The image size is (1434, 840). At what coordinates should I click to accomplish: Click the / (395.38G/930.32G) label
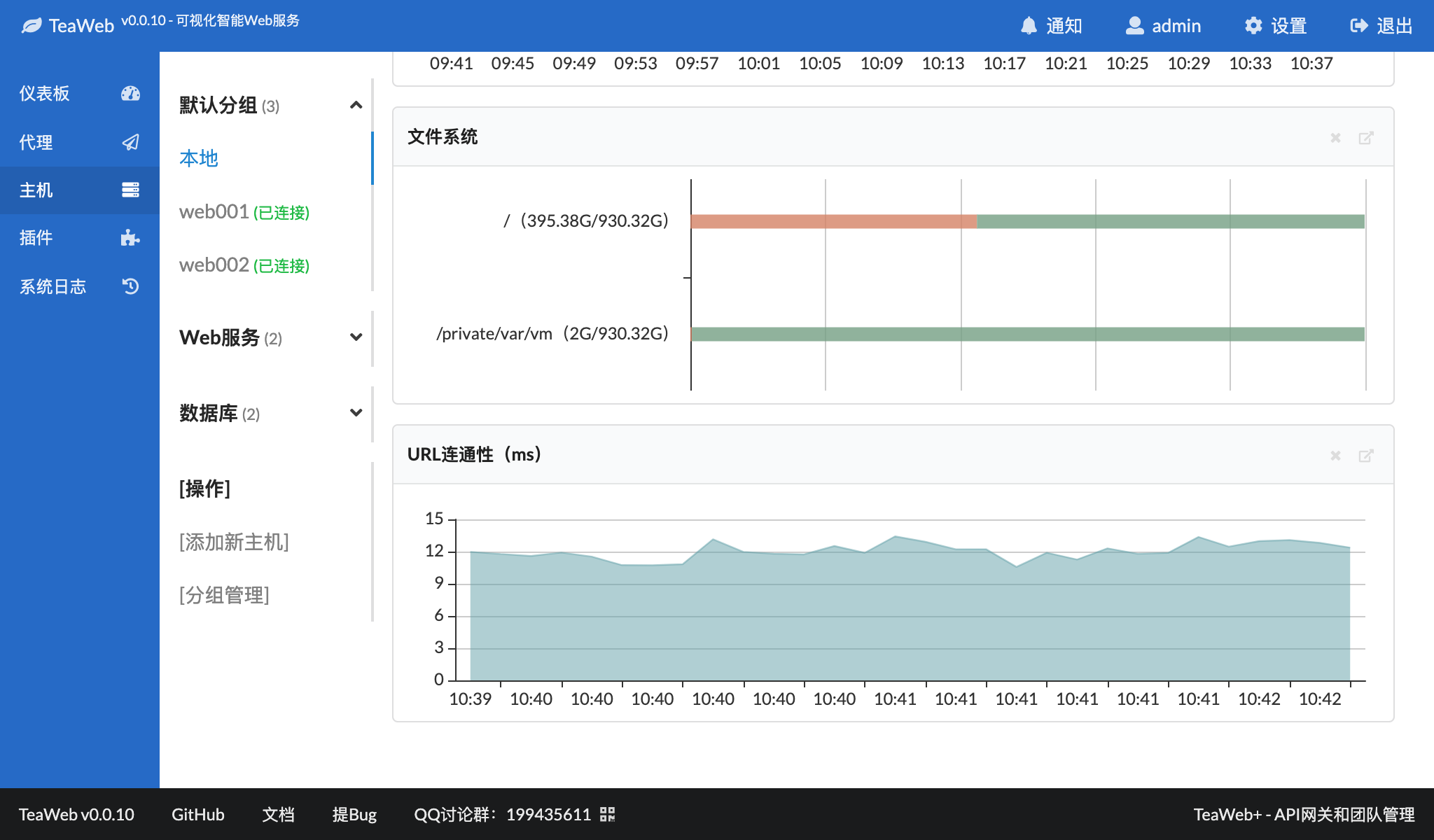click(586, 221)
